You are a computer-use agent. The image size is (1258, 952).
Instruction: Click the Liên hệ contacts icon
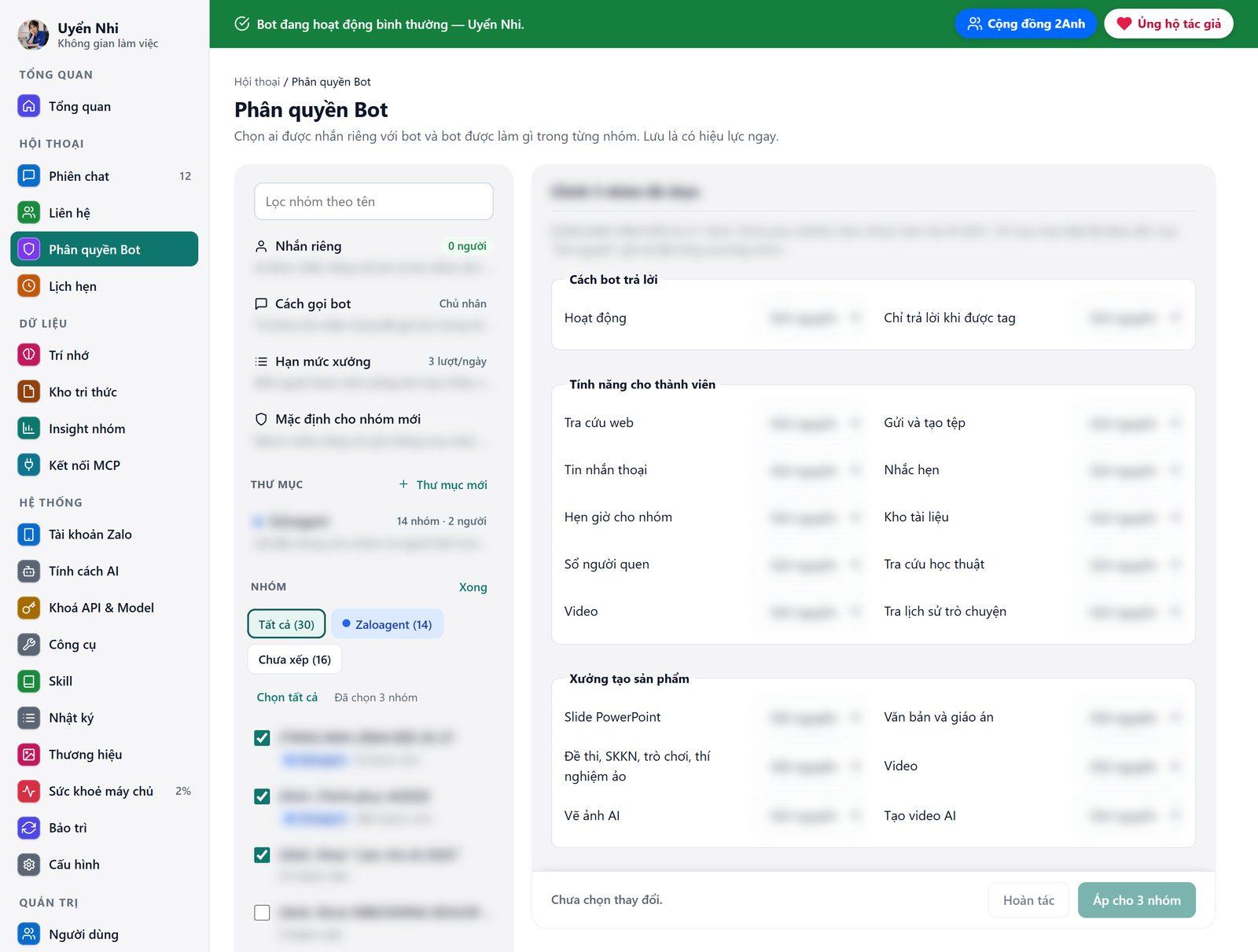[29, 212]
